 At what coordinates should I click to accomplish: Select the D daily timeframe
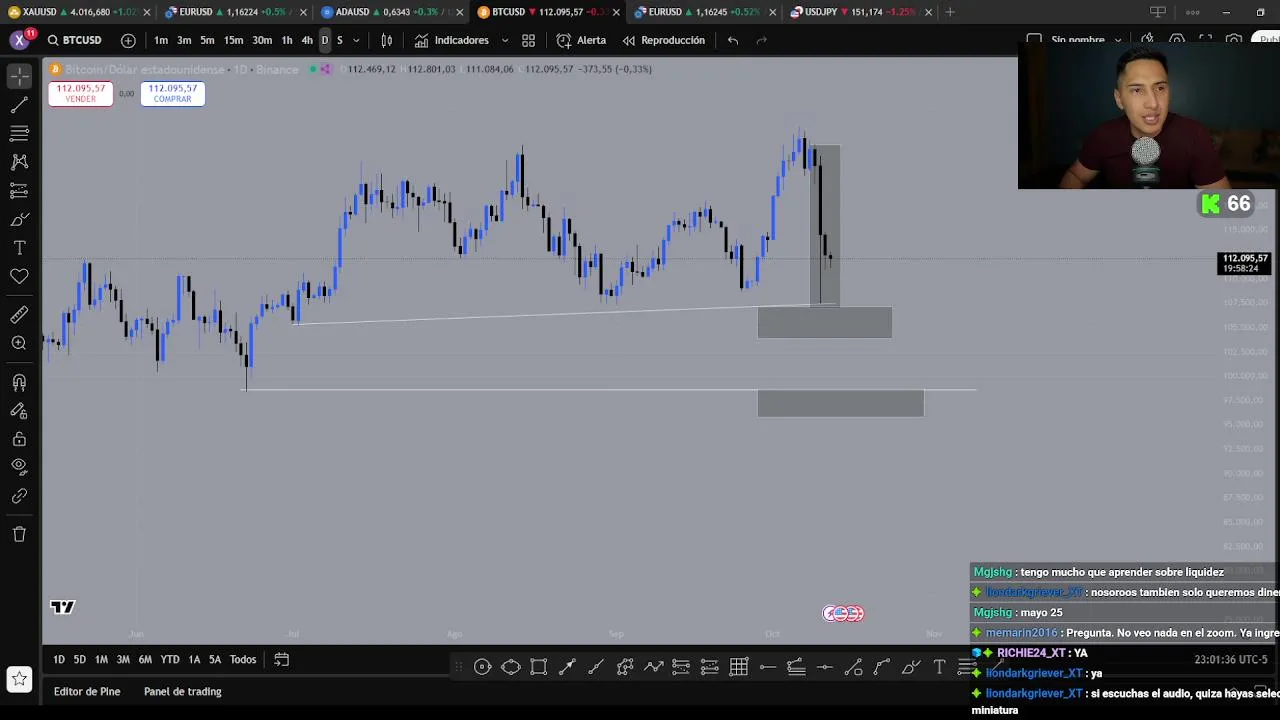click(324, 40)
